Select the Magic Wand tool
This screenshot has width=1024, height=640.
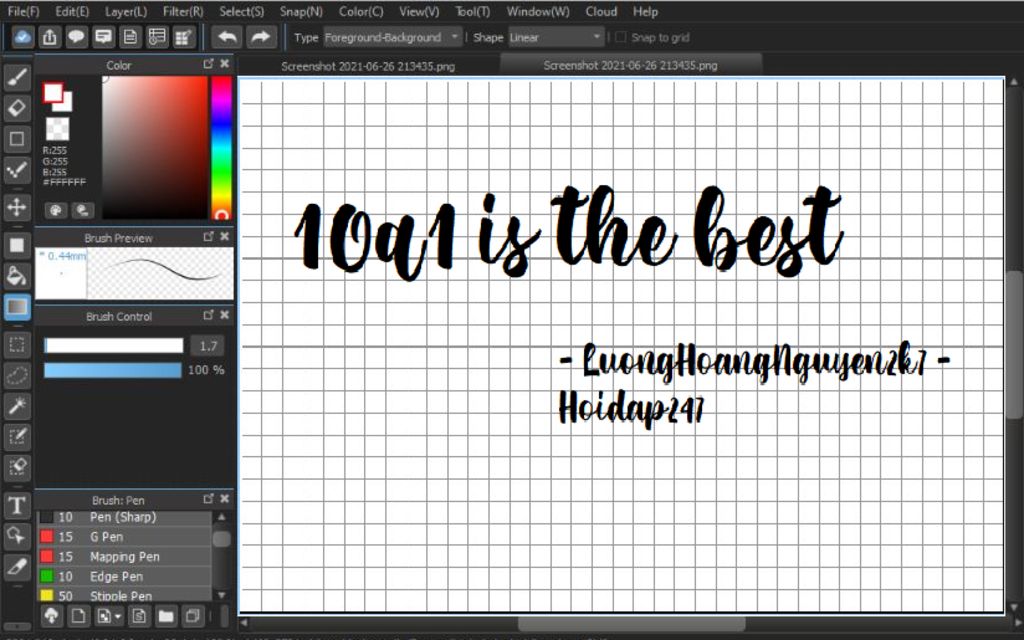tap(17, 406)
